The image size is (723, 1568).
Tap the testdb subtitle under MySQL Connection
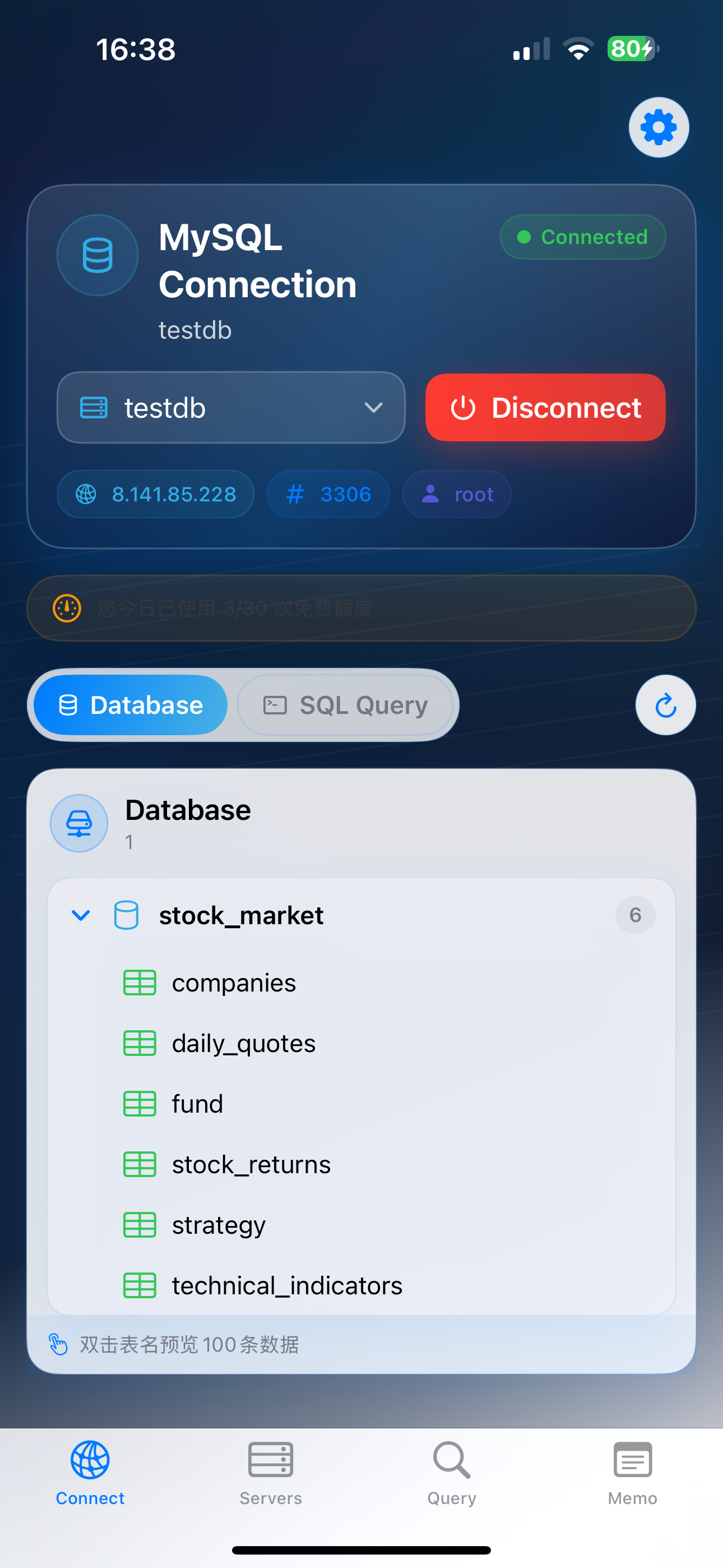194,330
